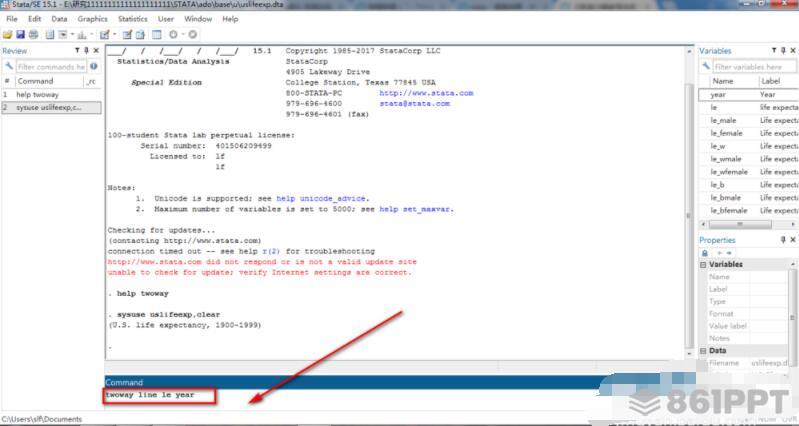Viewport: 799px width, 426px height.
Task: Click the Viewer toolbar icon
Action: point(63,35)
